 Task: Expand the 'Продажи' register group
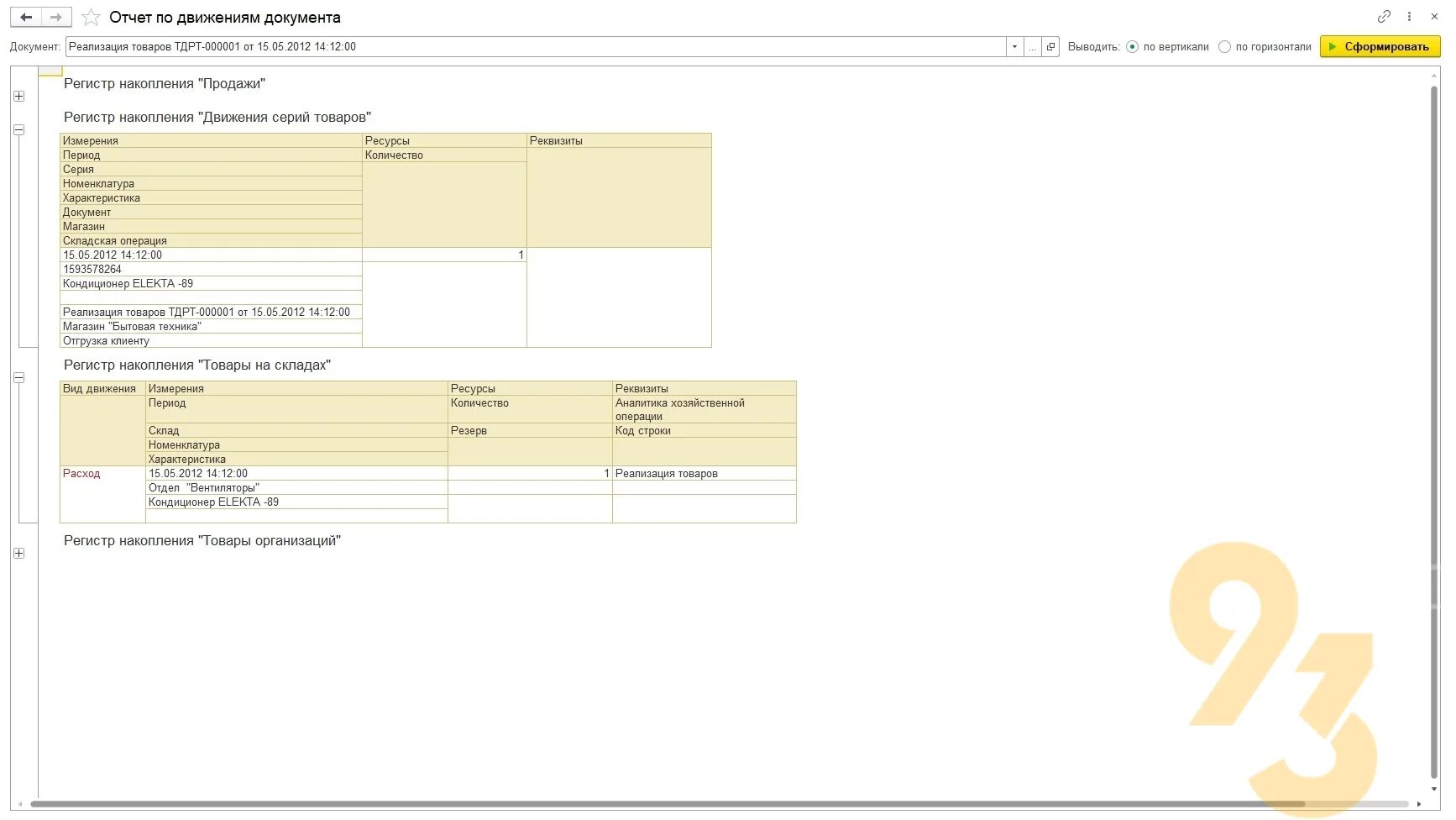(x=19, y=97)
